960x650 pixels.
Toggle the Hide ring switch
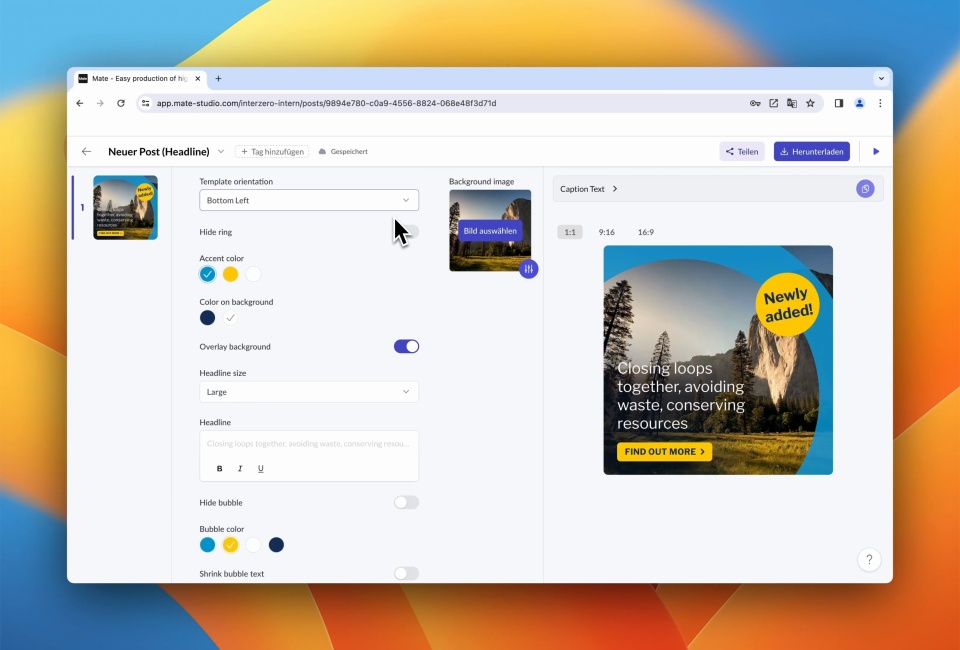[x=407, y=231]
